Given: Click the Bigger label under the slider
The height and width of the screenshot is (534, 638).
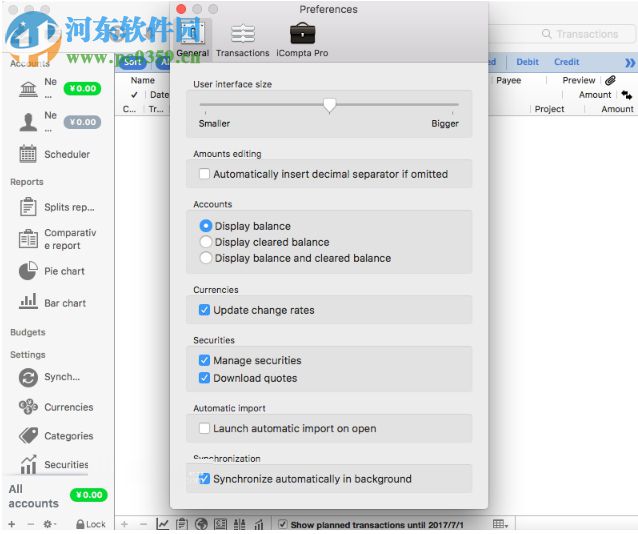Looking at the screenshot, I should coord(445,123).
